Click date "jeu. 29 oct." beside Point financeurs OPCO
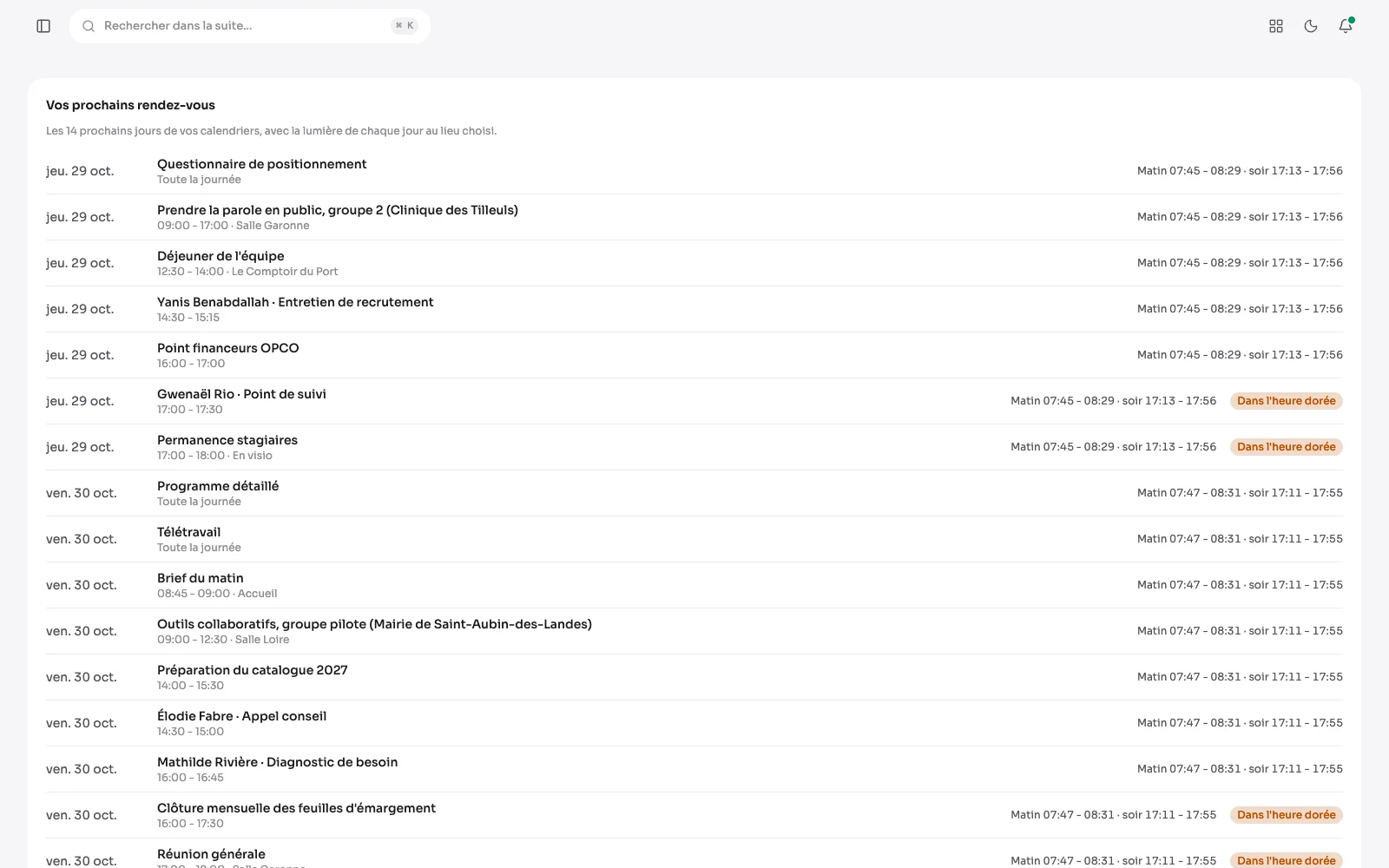 pos(80,355)
